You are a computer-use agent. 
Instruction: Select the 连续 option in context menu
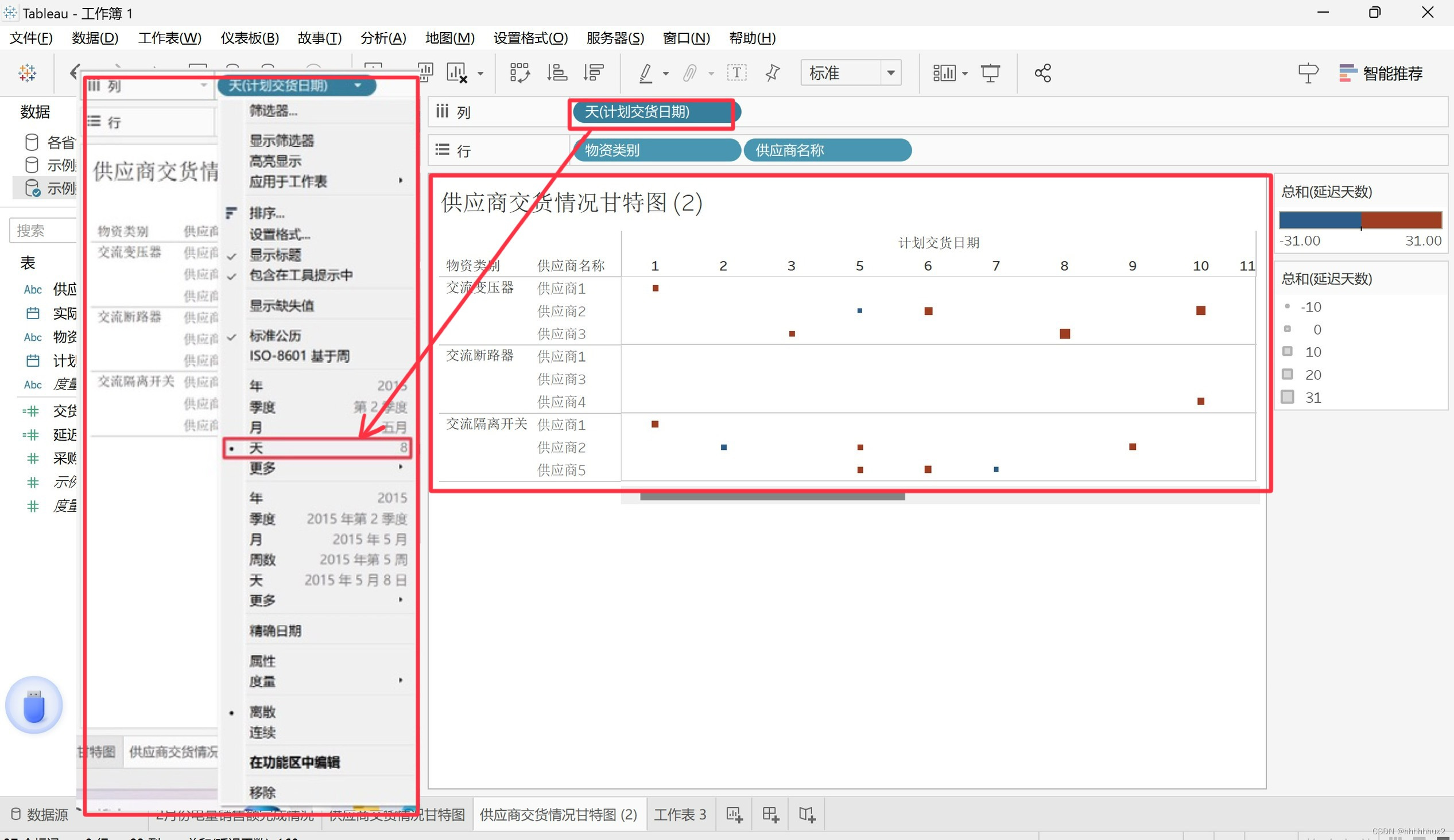tap(262, 732)
